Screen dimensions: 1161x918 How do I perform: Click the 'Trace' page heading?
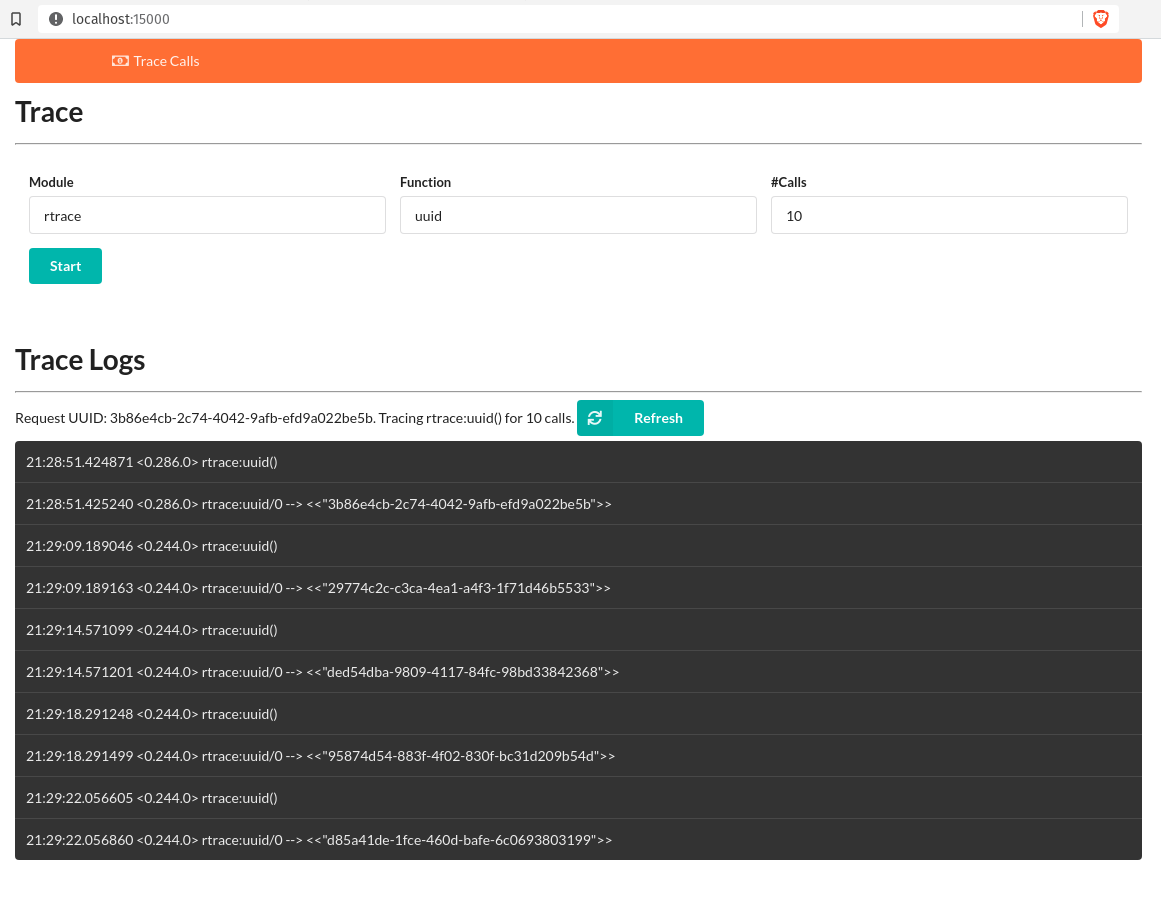pyautogui.click(x=48, y=112)
